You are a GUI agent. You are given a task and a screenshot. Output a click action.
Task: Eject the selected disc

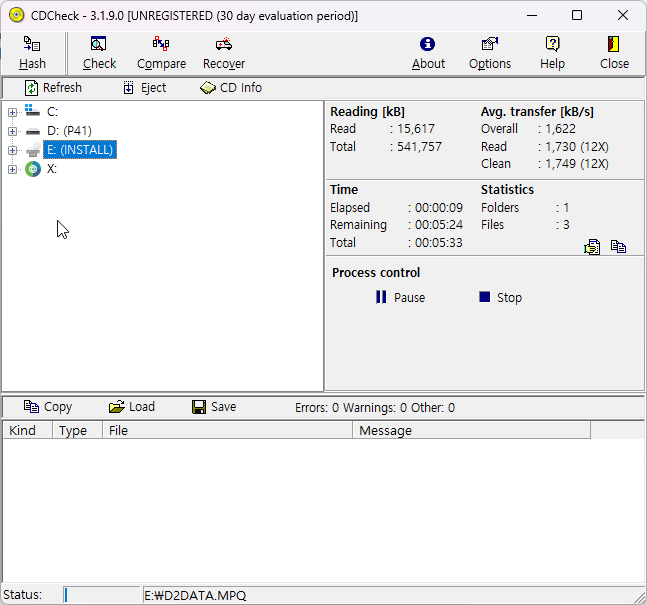[x=144, y=88]
